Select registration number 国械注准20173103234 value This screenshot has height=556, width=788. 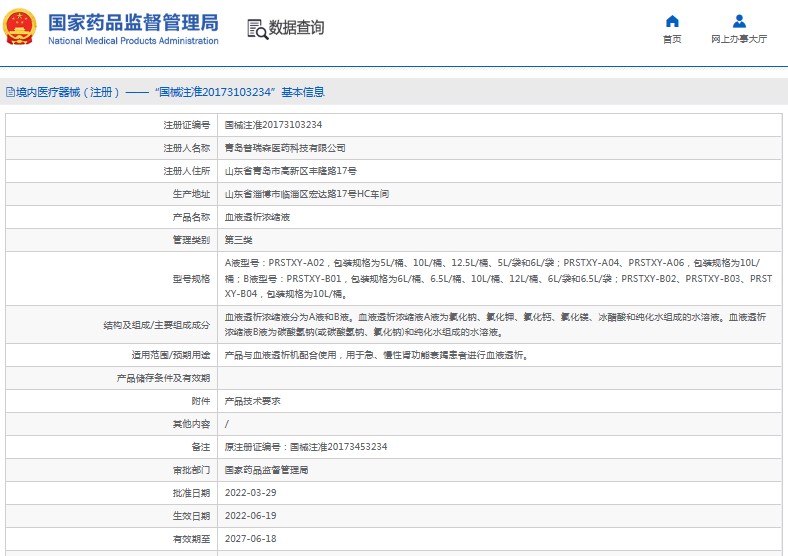point(273,125)
